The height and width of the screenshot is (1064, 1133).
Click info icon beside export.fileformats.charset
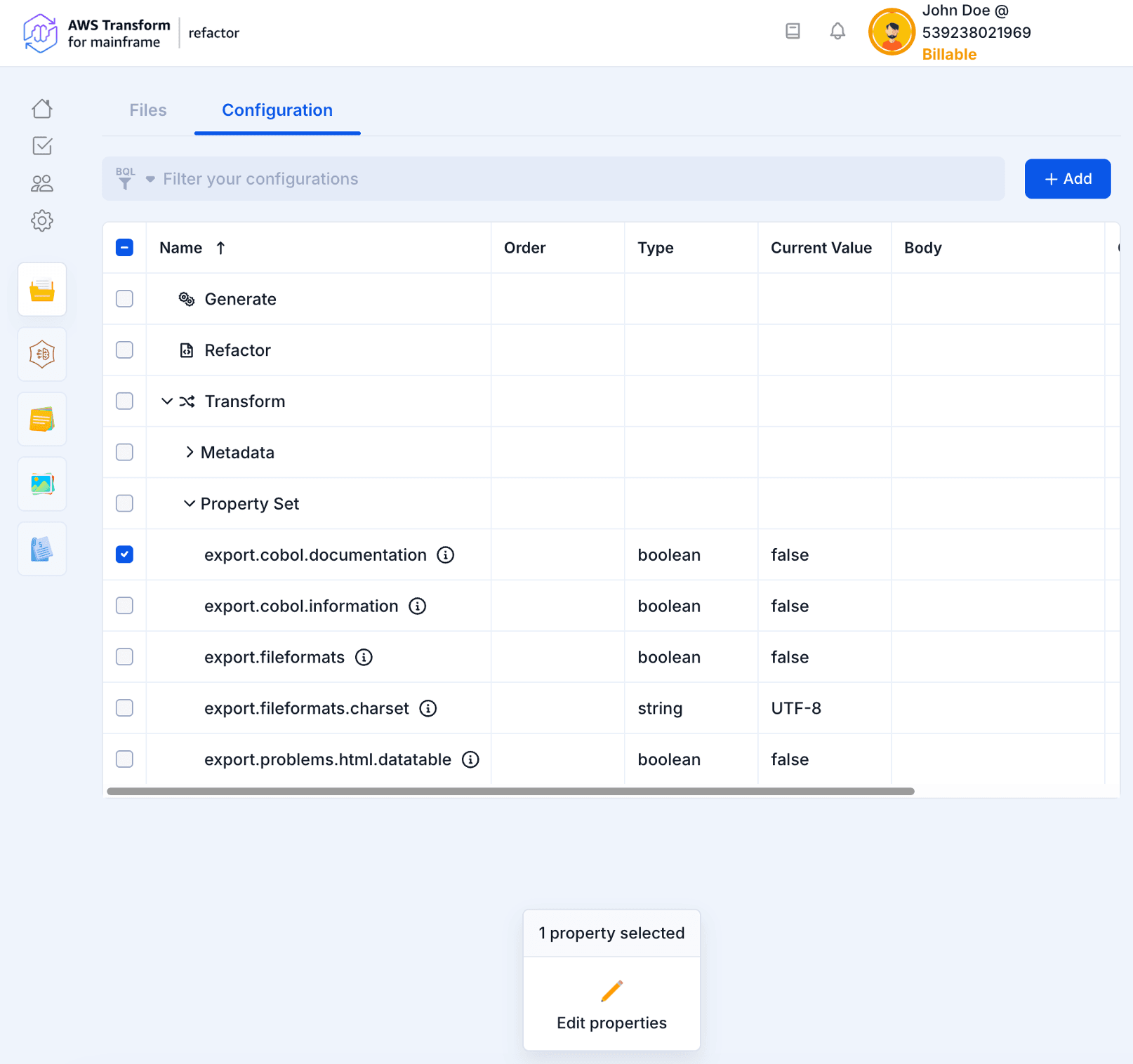point(428,709)
